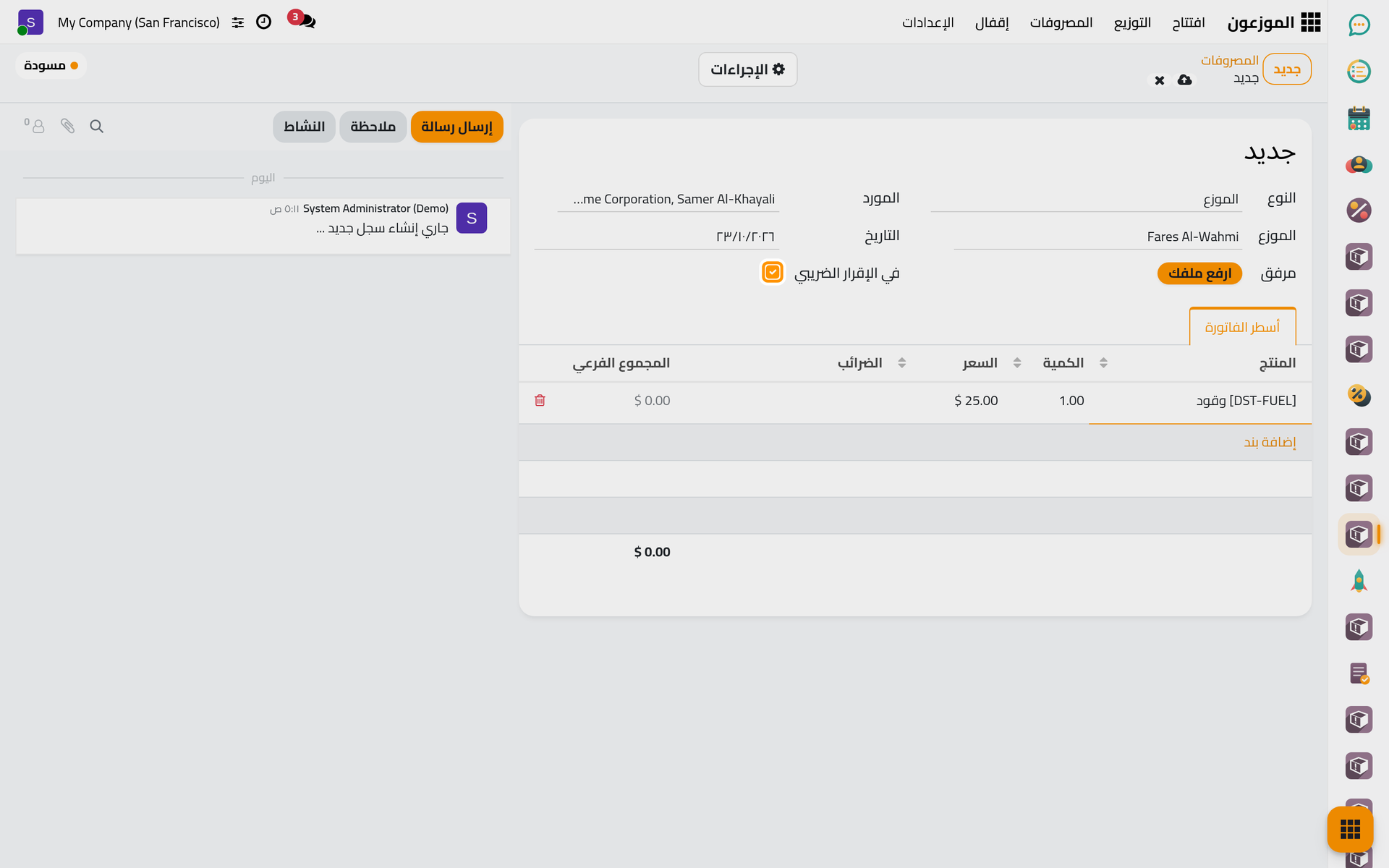Save record manually with cloud icon
Screen dimensions: 1389x868
[x=1184, y=80]
